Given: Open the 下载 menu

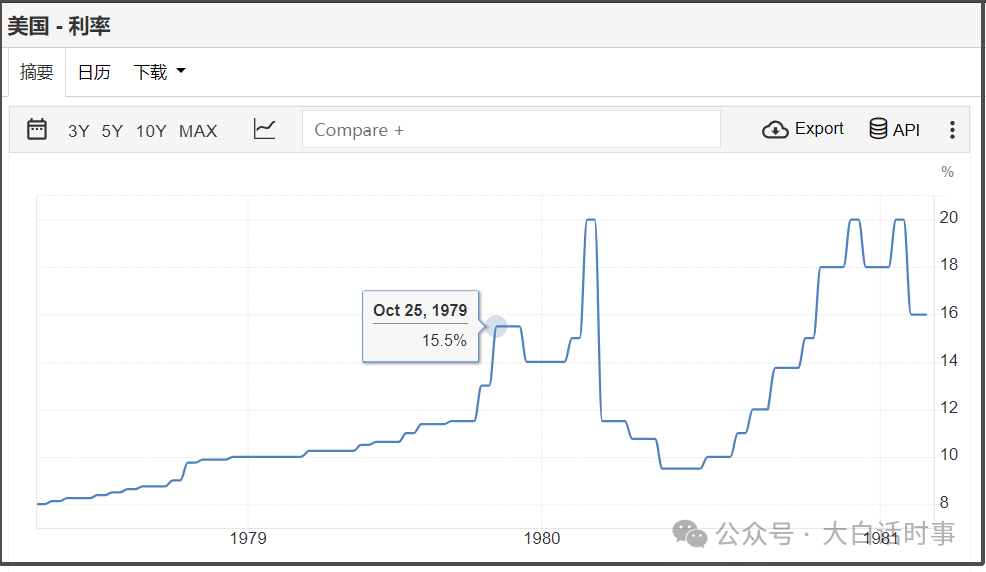Looking at the screenshot, I should point(151,72).
